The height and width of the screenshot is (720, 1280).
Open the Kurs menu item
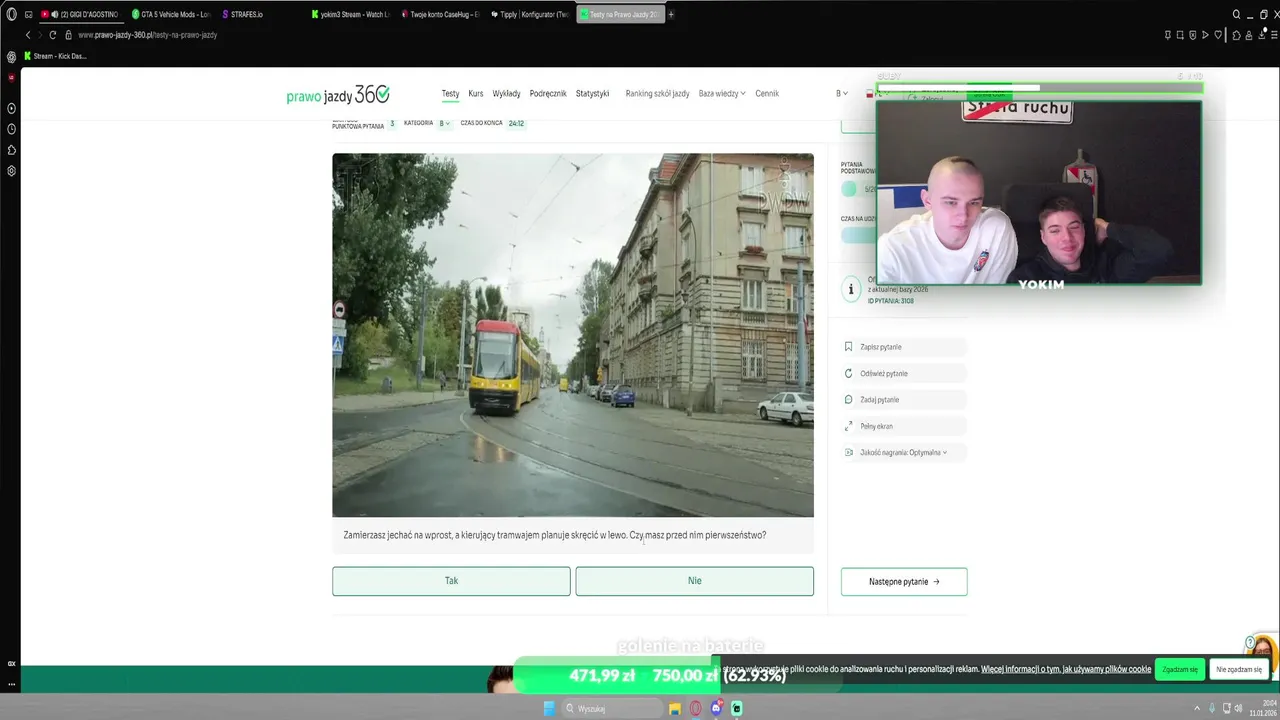476,94
